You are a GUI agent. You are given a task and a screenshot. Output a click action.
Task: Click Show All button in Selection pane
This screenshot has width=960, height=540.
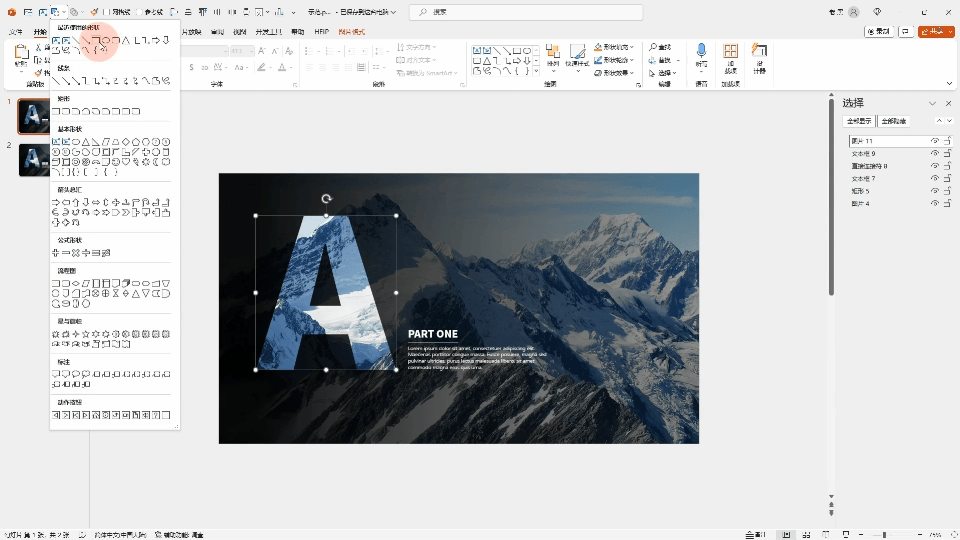coord(859,121)
